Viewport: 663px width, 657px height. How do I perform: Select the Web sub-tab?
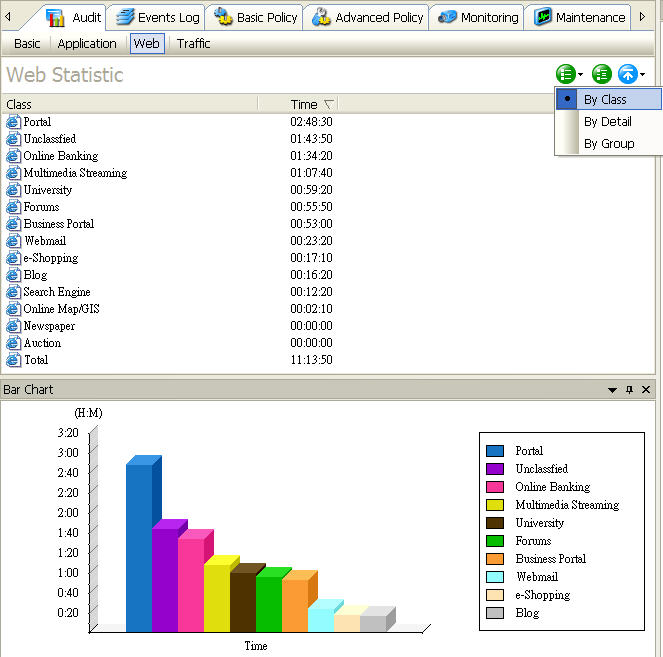[147, 44]
